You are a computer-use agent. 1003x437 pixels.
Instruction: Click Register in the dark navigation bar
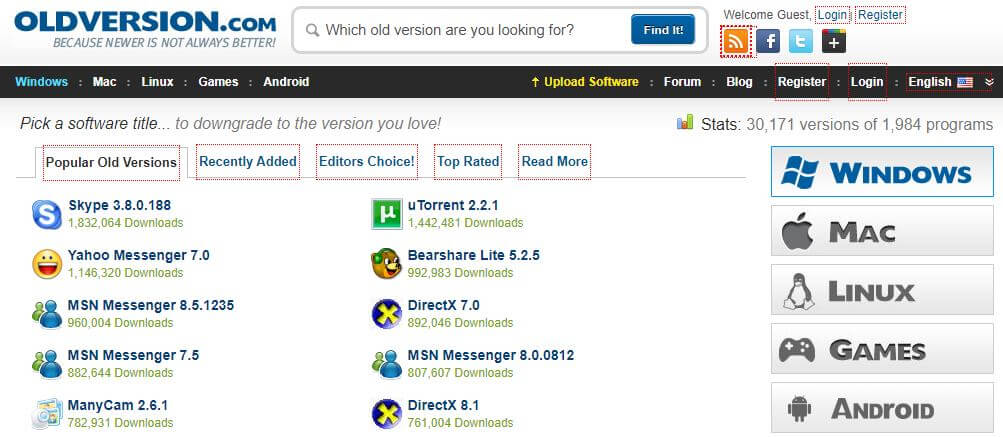pos(802,82)
